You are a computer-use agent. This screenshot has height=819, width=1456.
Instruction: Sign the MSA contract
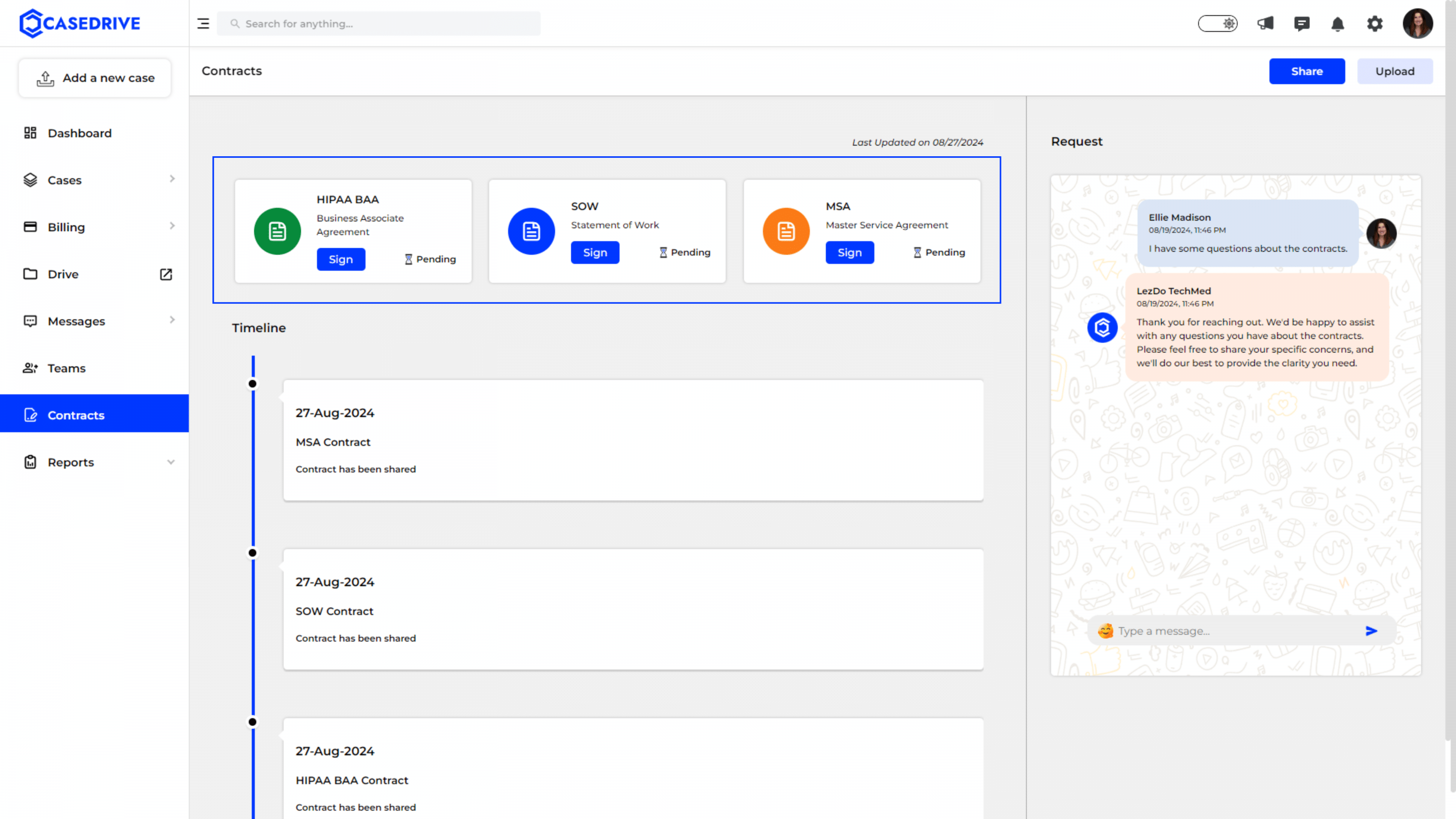(849, 253)
